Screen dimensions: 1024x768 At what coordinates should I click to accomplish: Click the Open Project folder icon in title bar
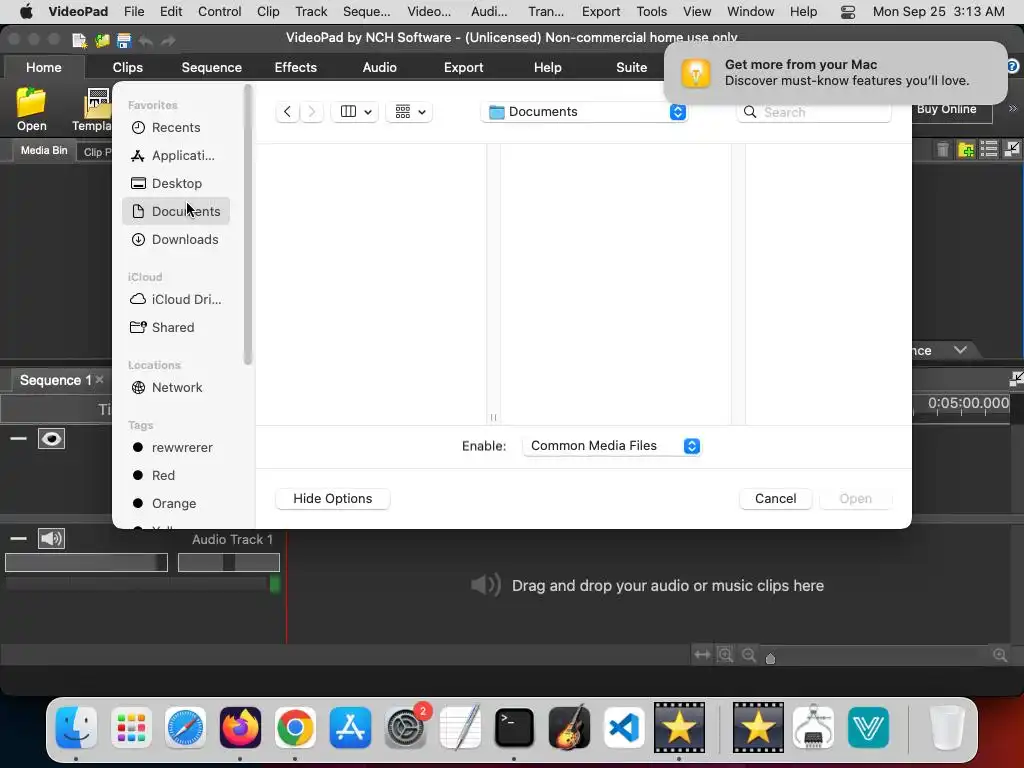click(102, 40)
